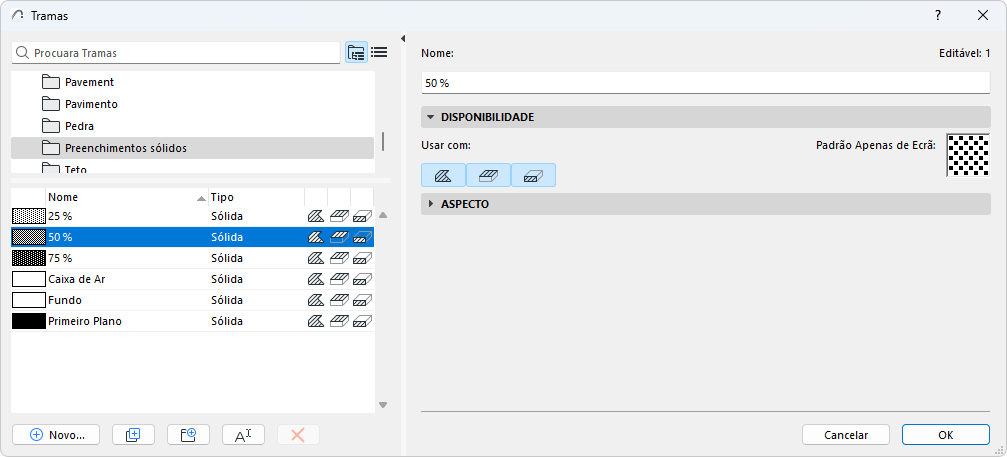
Task: Click the new folder icon button
Action: [x=188, y=435]
